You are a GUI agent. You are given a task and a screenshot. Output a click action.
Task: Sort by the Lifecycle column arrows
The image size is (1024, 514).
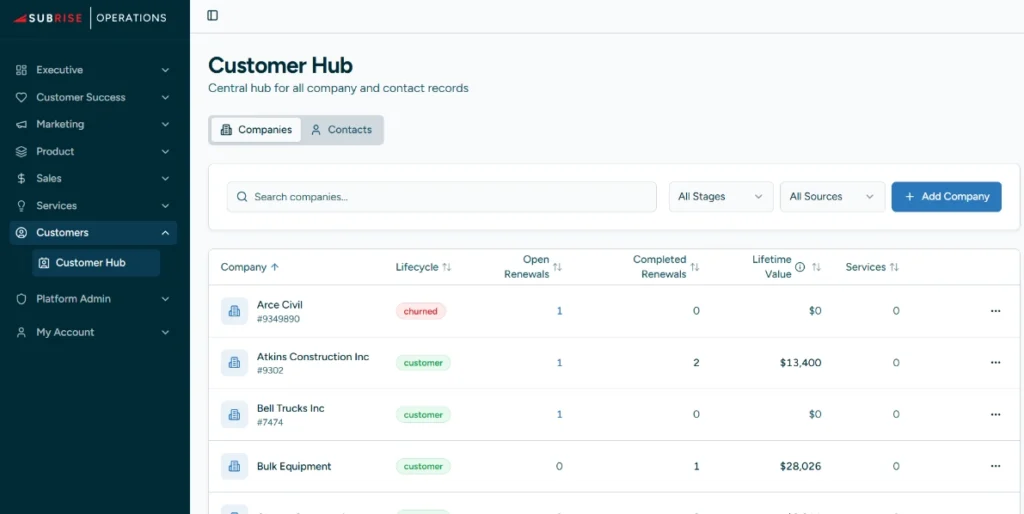click(x=447, y=267)
